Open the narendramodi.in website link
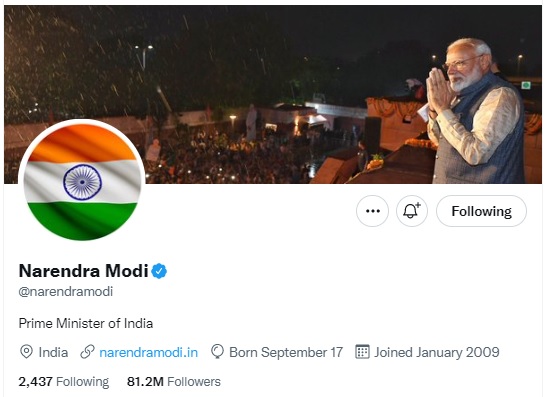This screenshot has height=397, width=552. (x=149, y=352)
